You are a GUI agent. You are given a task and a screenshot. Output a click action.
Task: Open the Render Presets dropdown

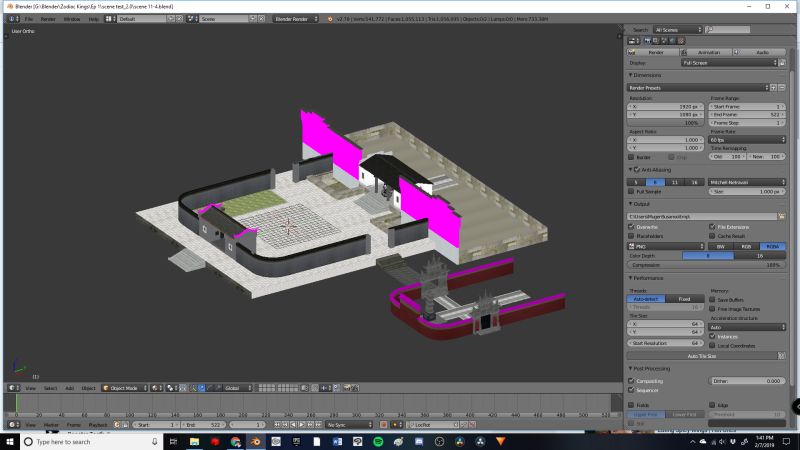click(x=698, y=88)
